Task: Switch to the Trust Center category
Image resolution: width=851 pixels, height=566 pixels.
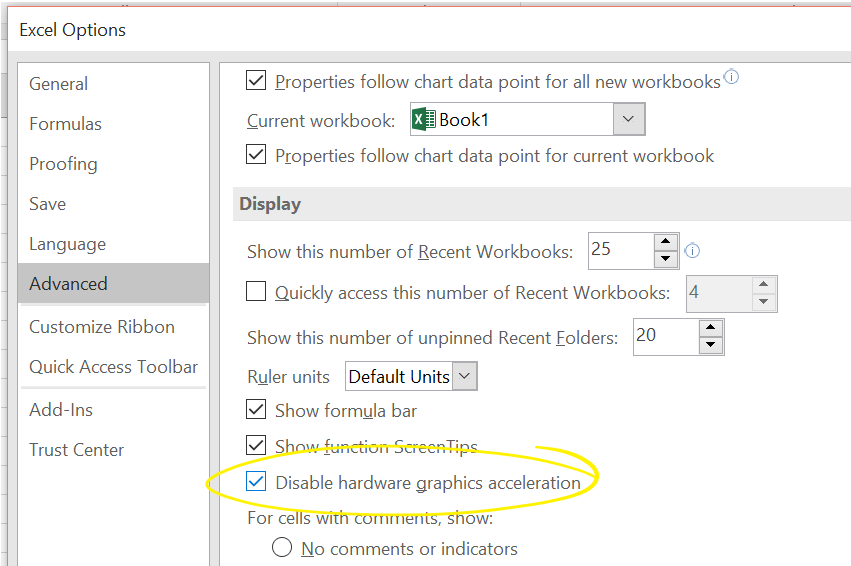Action: [76, 450]
